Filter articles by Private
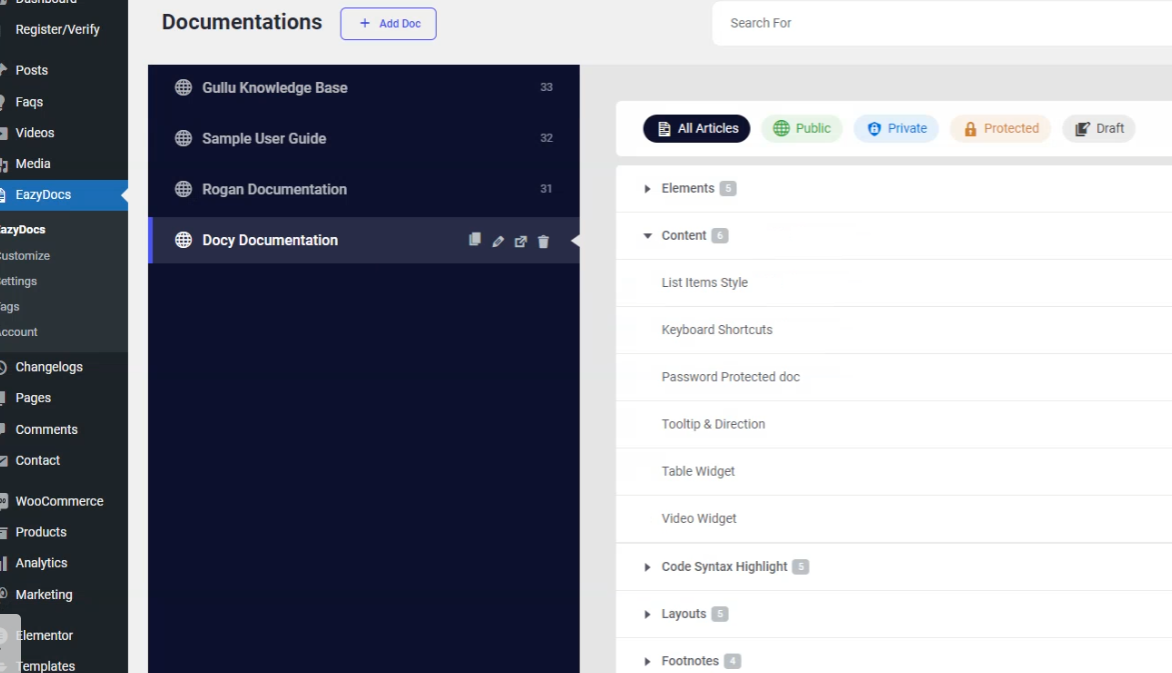The width and height of the screenshot is (1172, 673). [896, 129]
